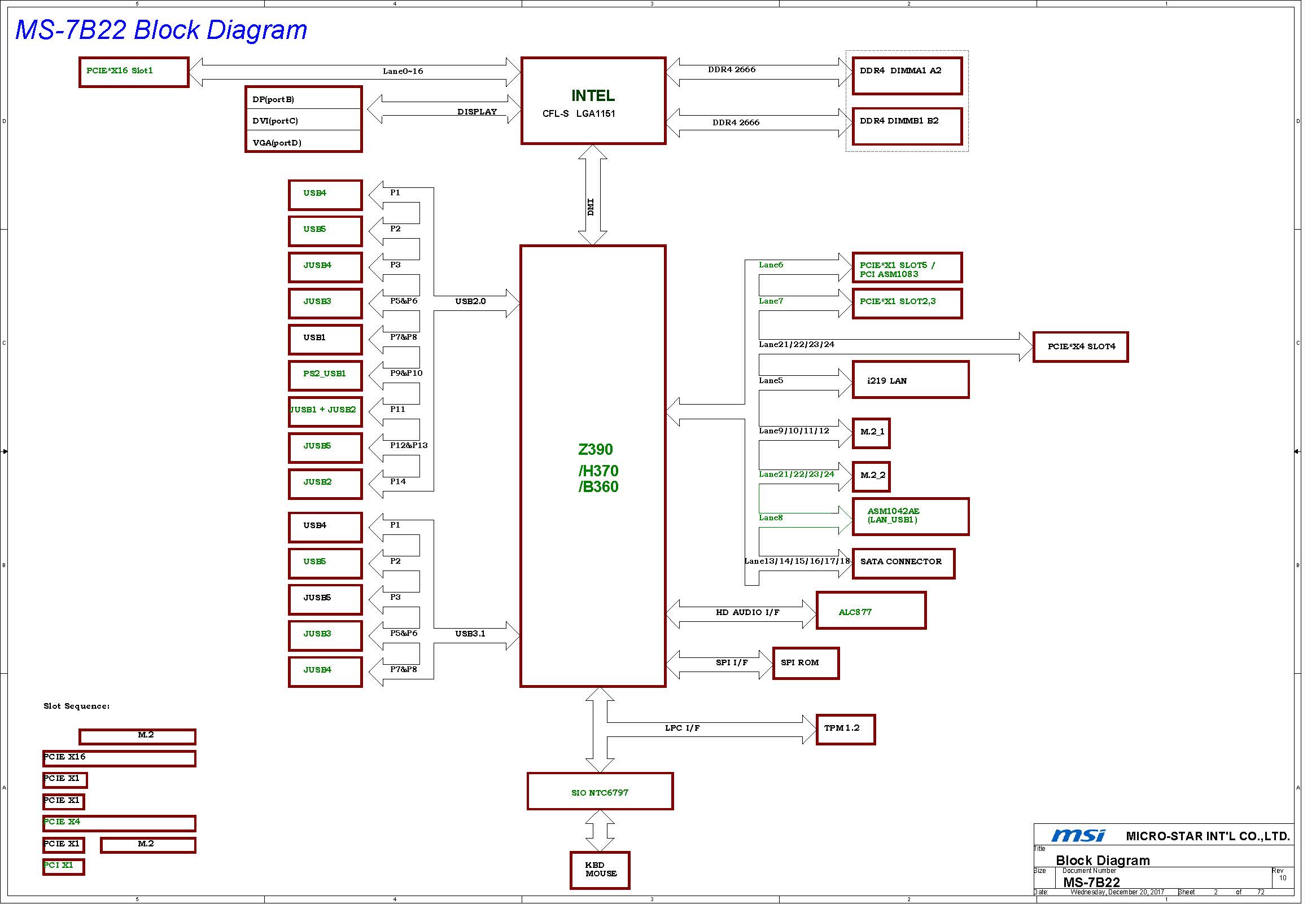Click the MS-7B22 document number field

1091,883
